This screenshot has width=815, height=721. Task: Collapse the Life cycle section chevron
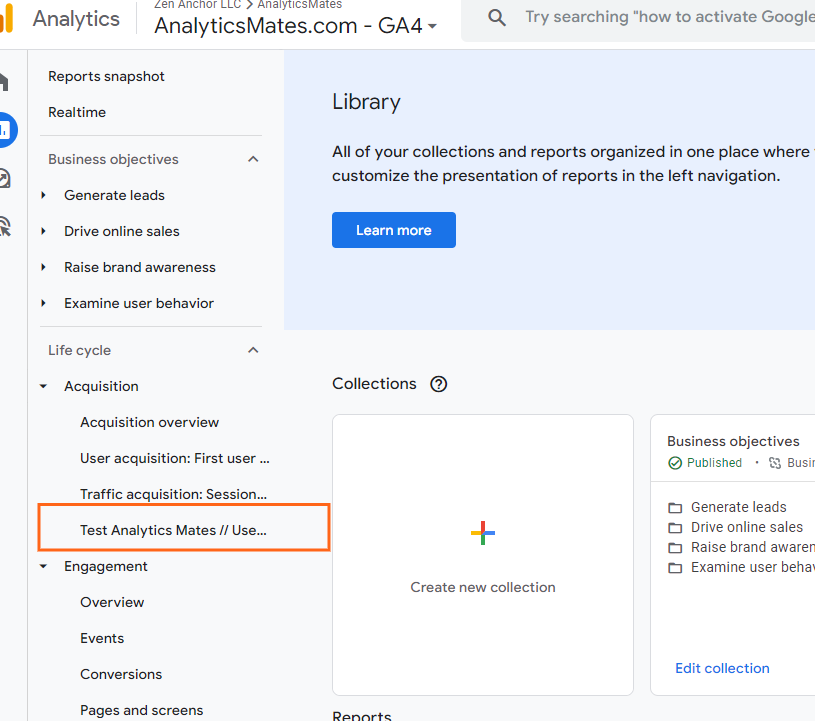(x=253, y=350)
